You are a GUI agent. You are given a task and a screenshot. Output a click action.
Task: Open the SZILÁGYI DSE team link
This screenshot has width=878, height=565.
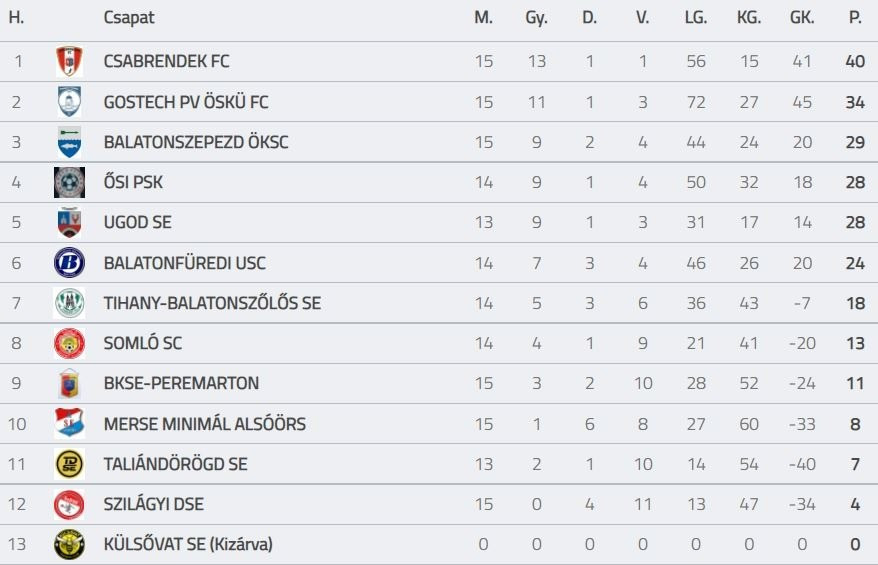coord(153,504)
